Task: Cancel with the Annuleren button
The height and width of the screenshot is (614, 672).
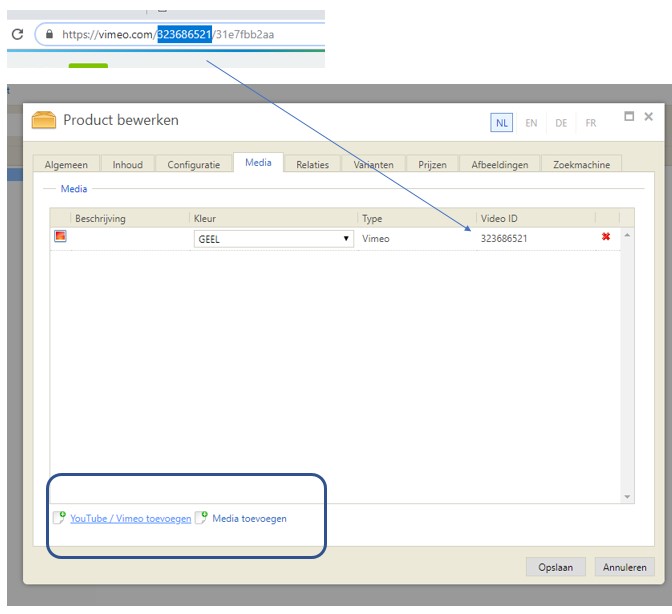Action: pyautogui.click(x=624, y=567)
